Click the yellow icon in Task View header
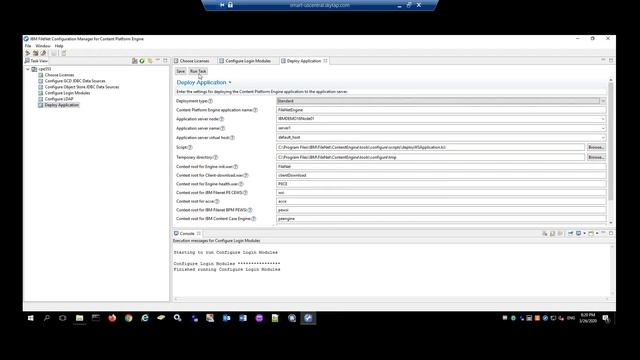 coord(150,61)
